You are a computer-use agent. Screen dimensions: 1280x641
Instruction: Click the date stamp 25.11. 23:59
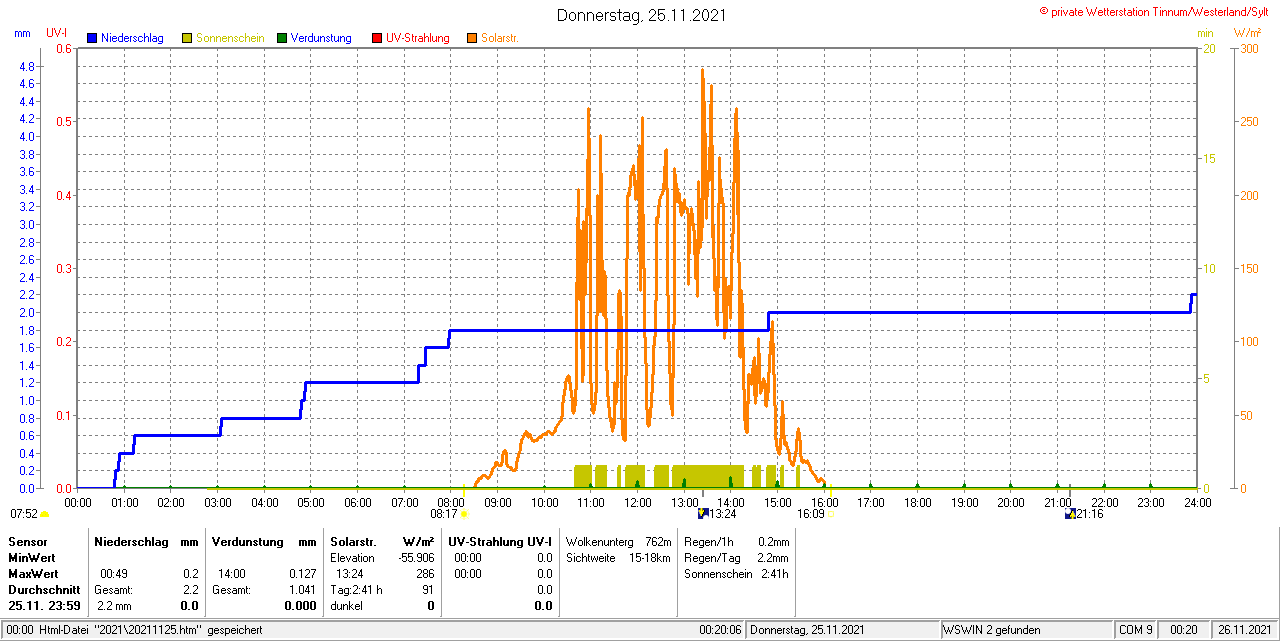(44, 606)
